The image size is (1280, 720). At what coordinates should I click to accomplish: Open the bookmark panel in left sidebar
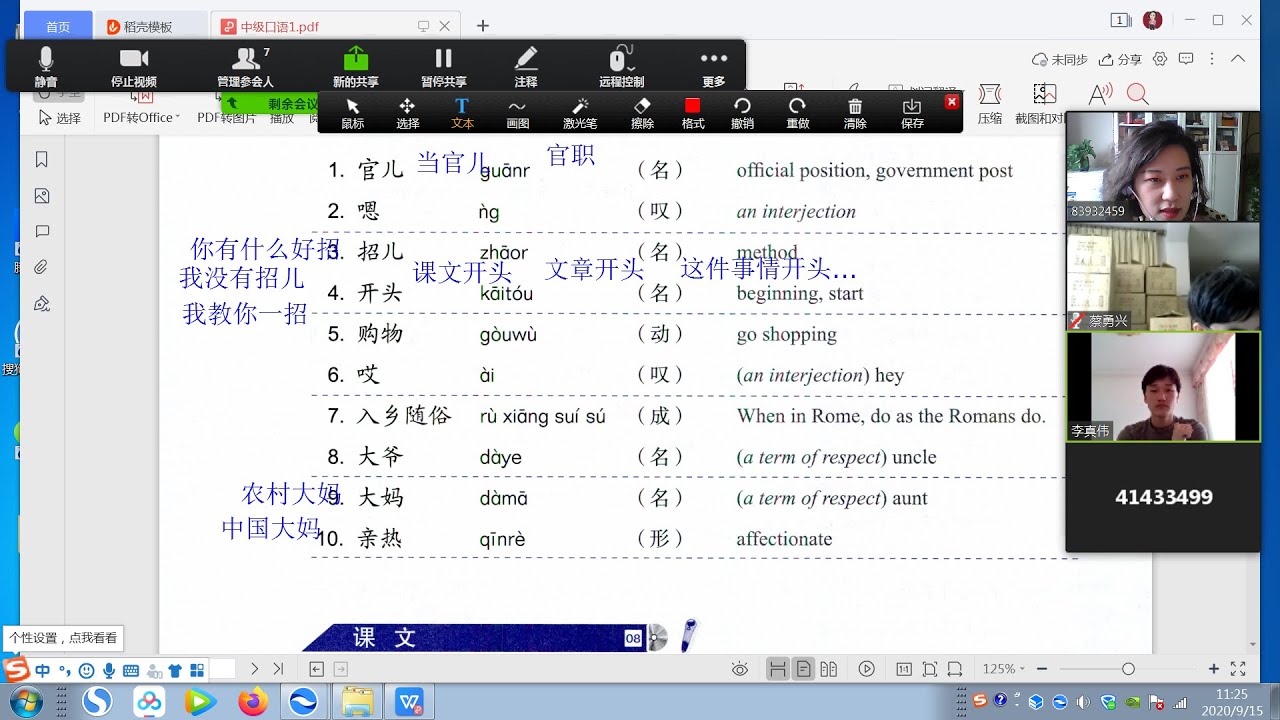(x=42, y=159)
